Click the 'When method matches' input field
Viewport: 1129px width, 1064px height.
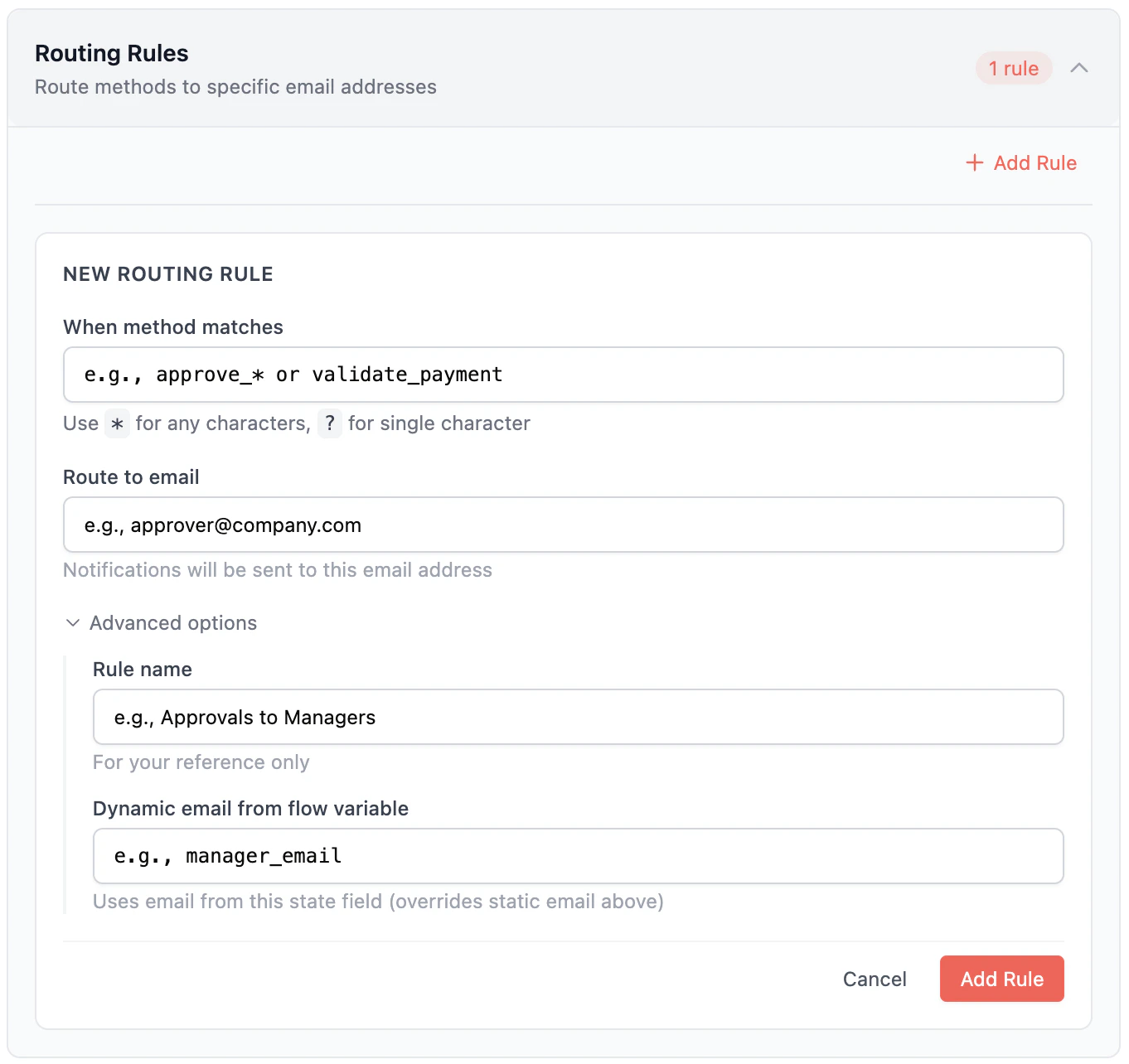(563, 375)
